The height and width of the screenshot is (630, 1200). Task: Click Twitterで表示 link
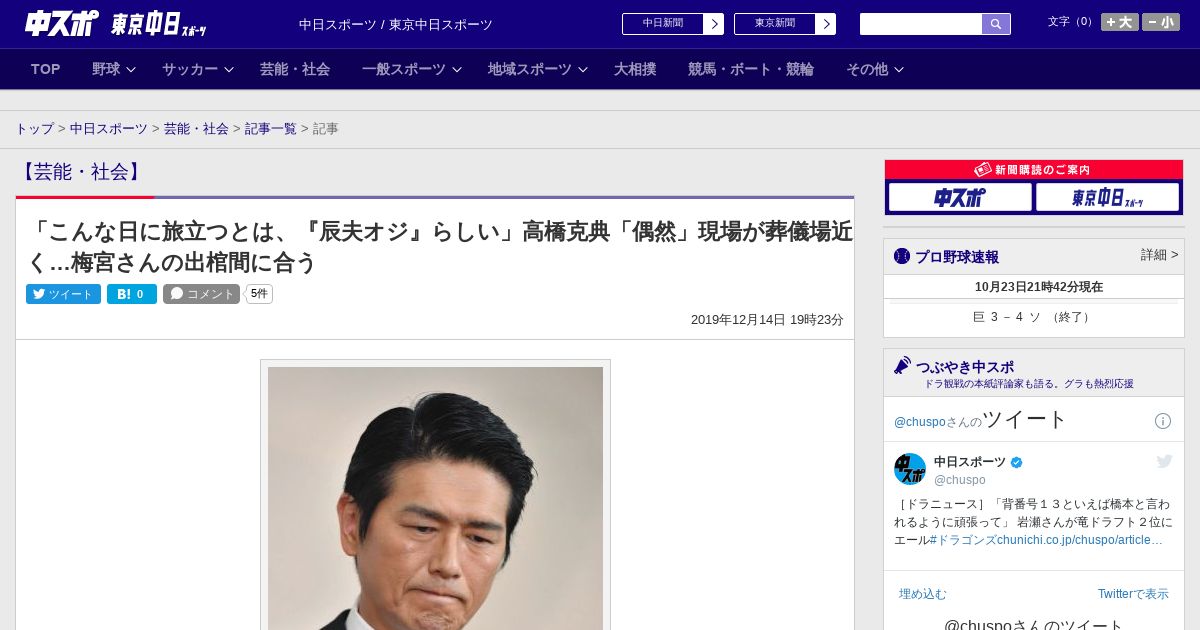click(1133, 594)
